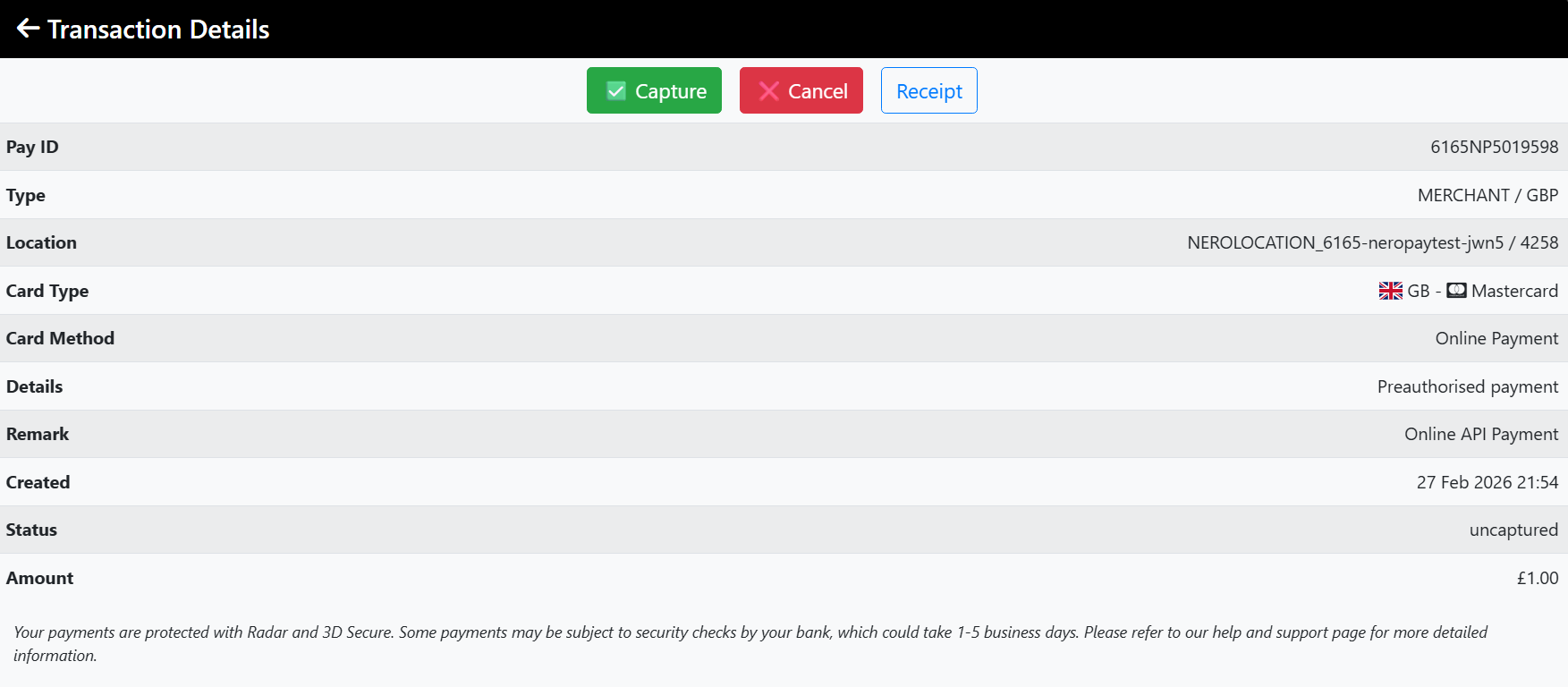Click the created date 27 Feb 2026
1568x687 pixels.
point(1487,482)
